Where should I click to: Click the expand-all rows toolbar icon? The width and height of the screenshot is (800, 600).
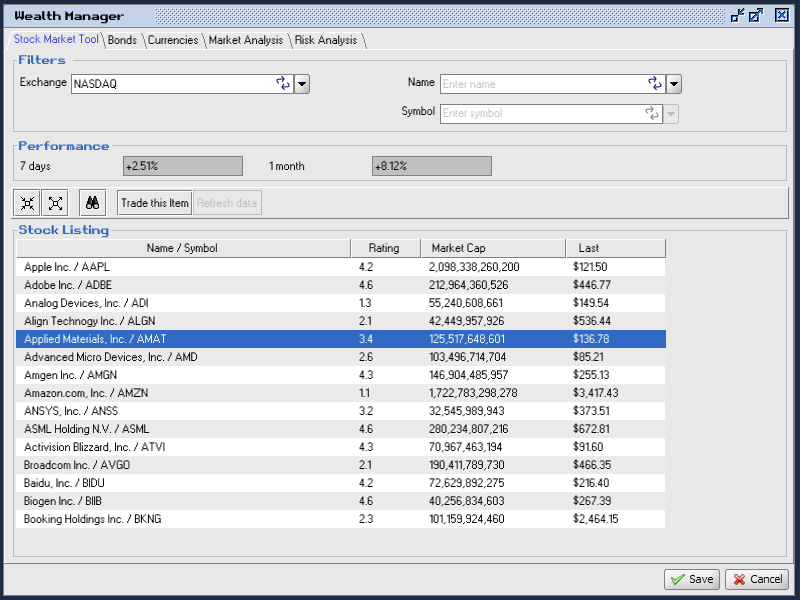click(x=55, y=203)
